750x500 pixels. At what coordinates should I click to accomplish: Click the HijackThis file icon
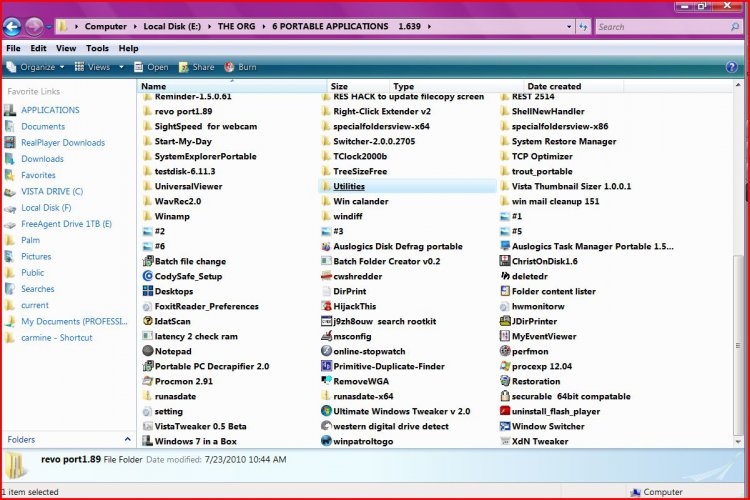327,306
